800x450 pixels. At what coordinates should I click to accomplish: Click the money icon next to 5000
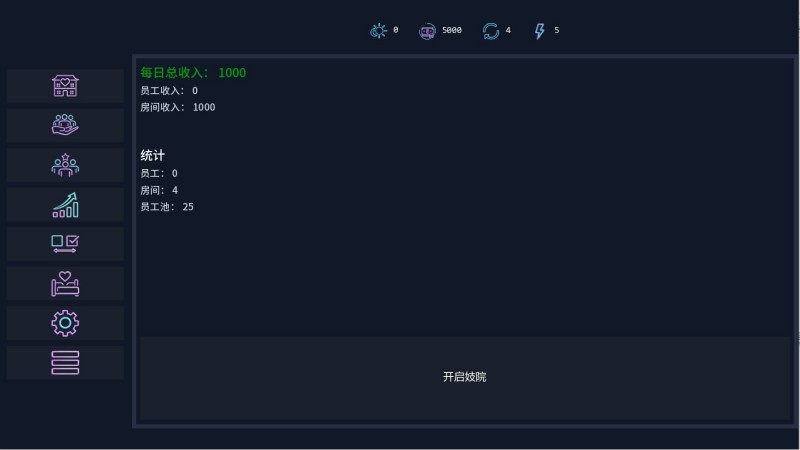coord(428,31)
